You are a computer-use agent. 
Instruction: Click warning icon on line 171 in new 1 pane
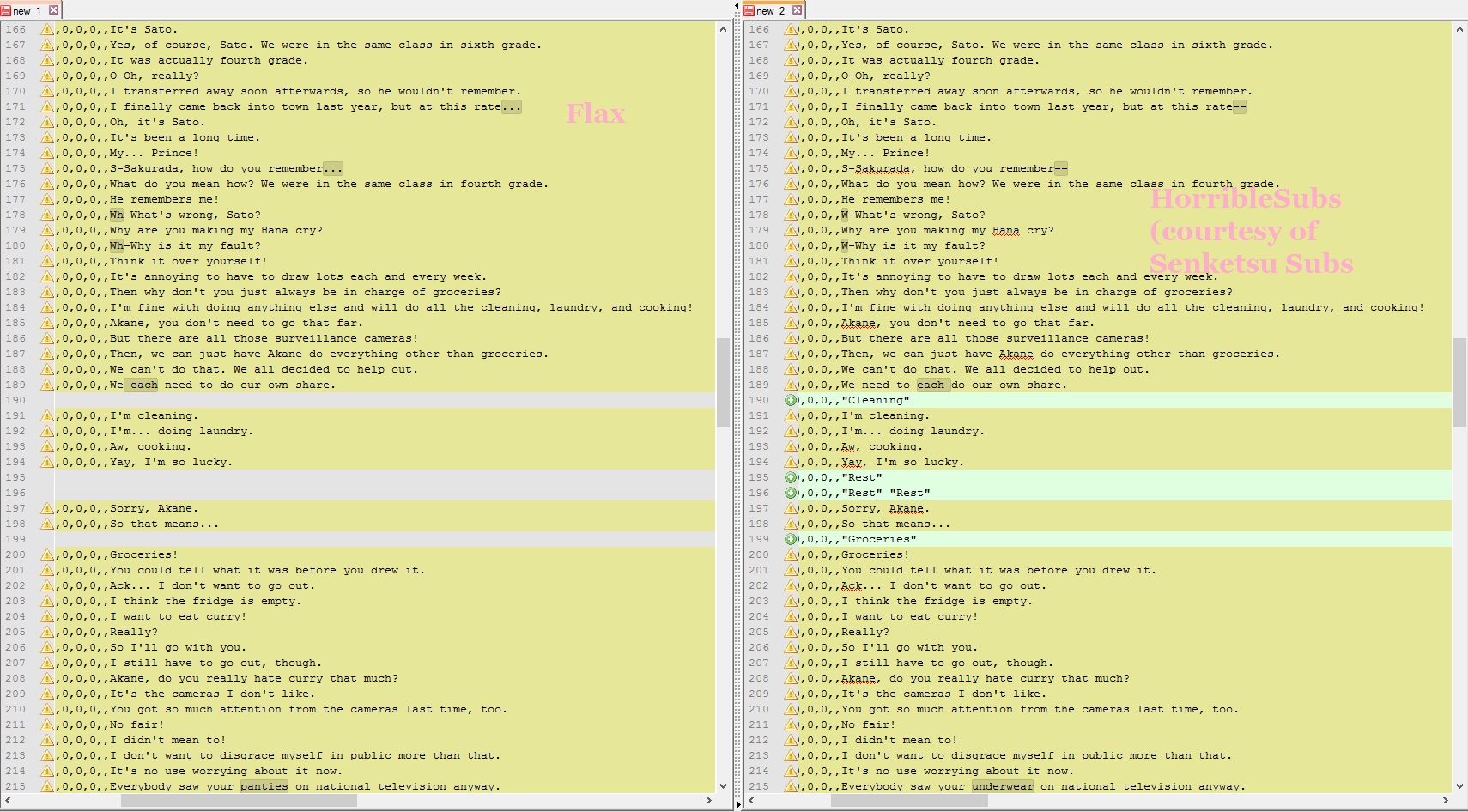click(x=47, y=106)
